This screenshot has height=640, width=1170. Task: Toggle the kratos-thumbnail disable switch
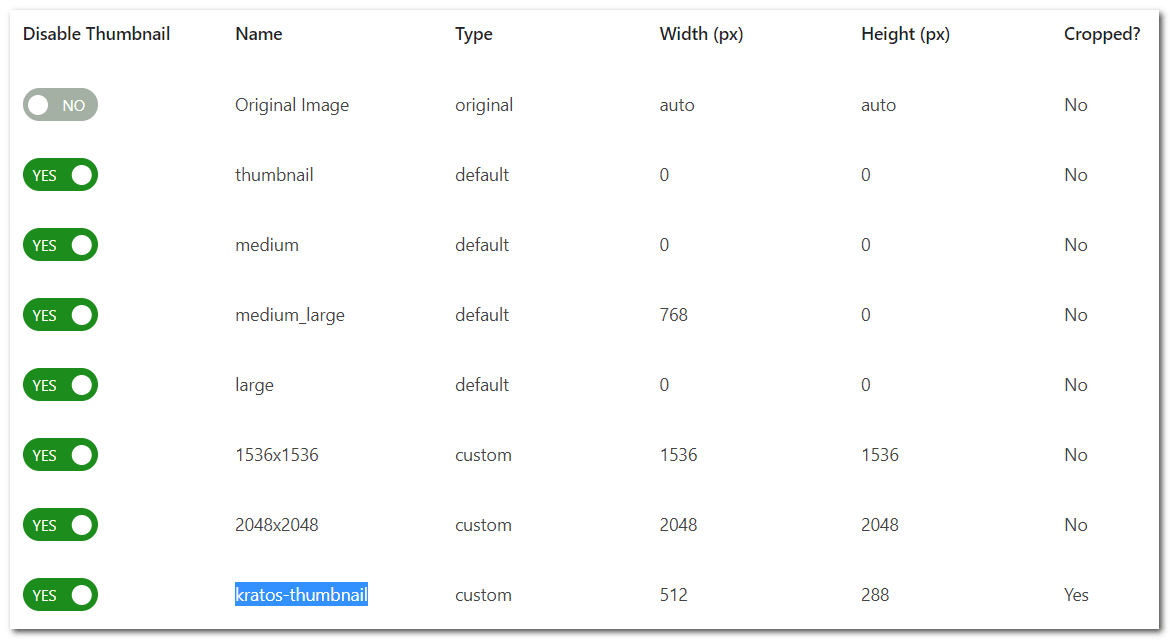tap(60, 595)
